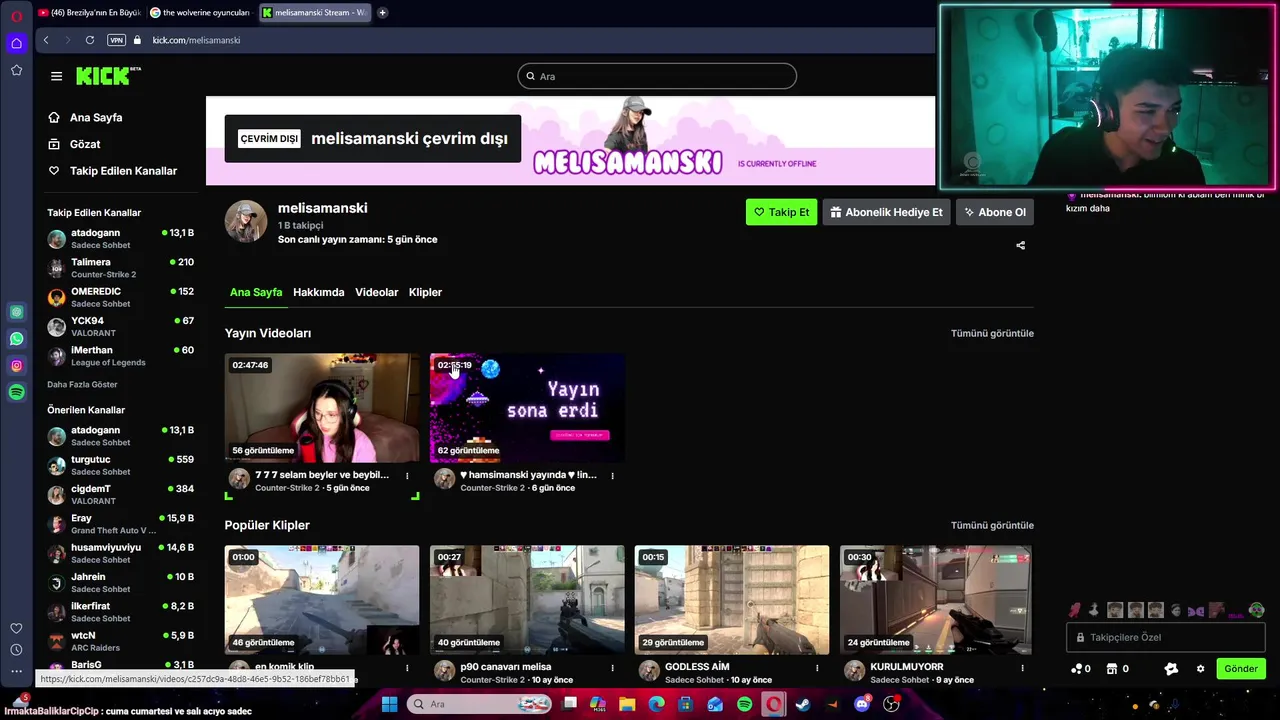Open Steam from the taskbar

pos(802,704)
